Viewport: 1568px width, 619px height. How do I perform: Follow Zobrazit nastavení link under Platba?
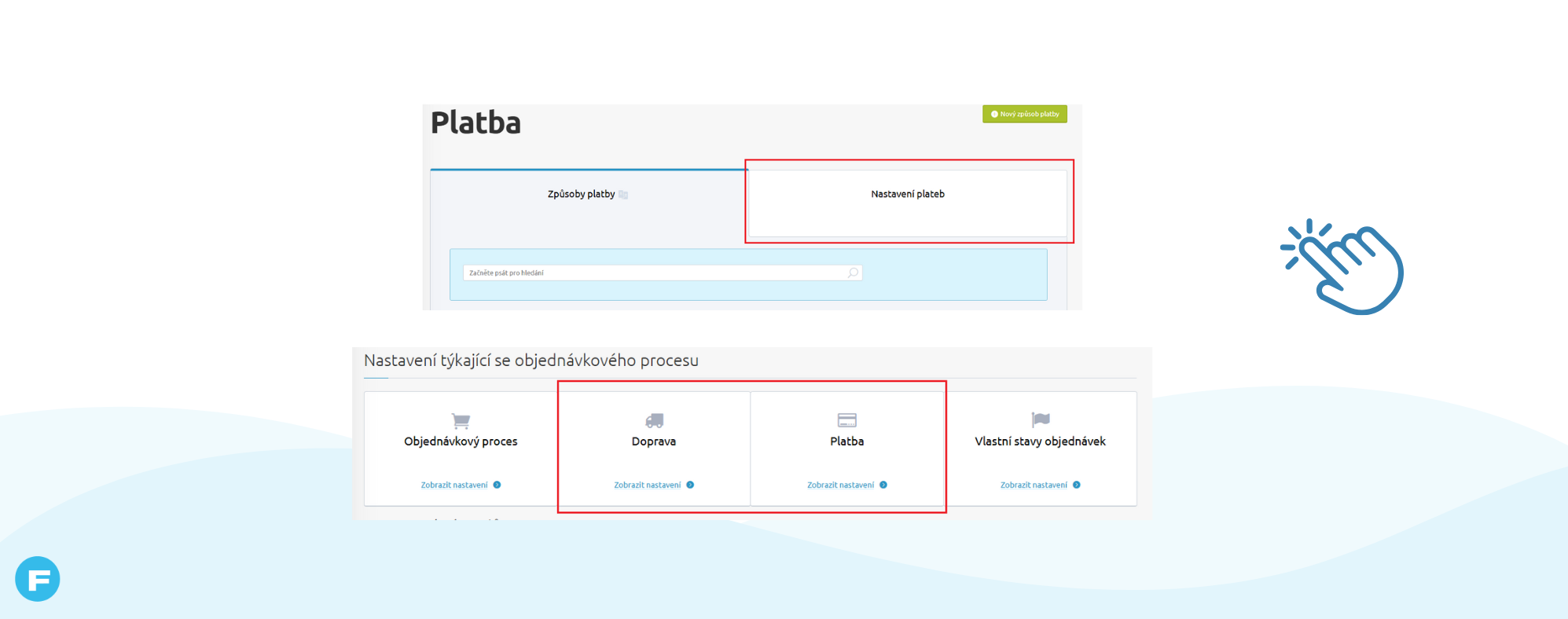click(x=840, y=485)
